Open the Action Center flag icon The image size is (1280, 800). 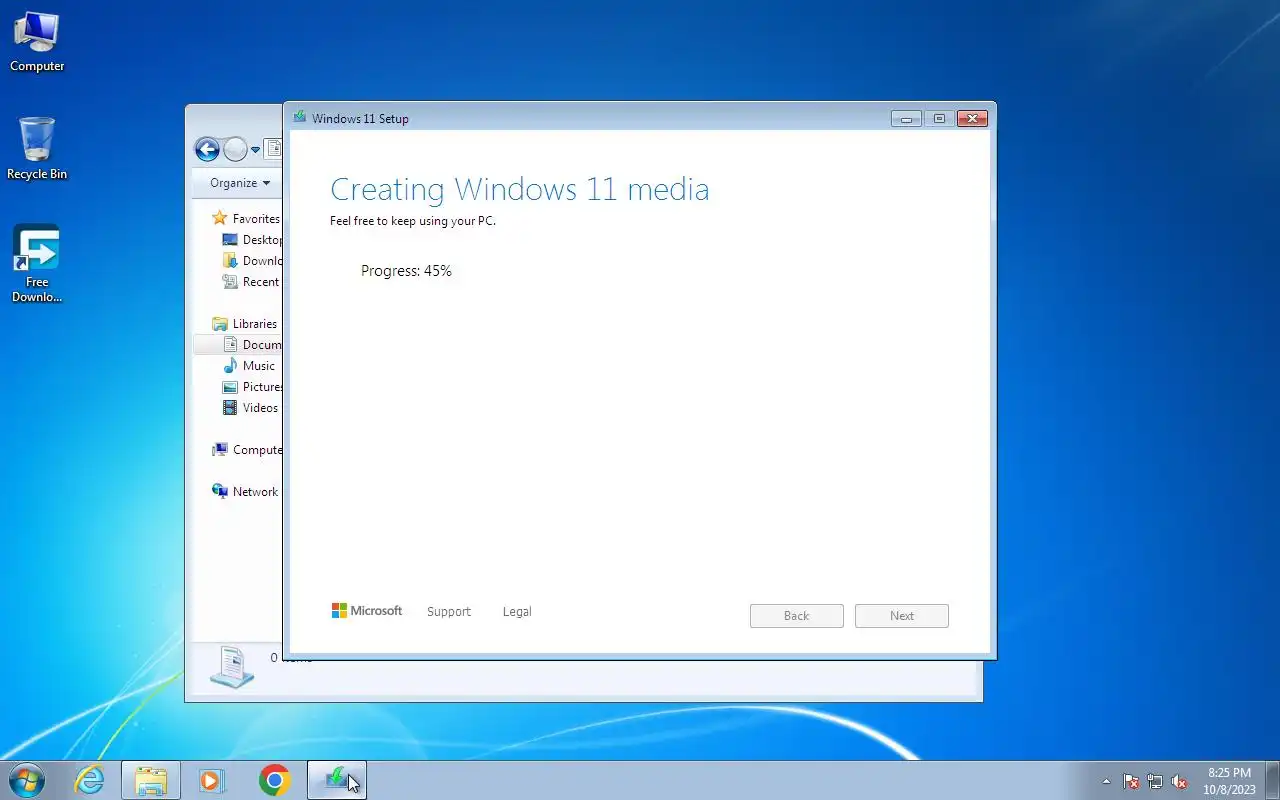[1131, 781]
